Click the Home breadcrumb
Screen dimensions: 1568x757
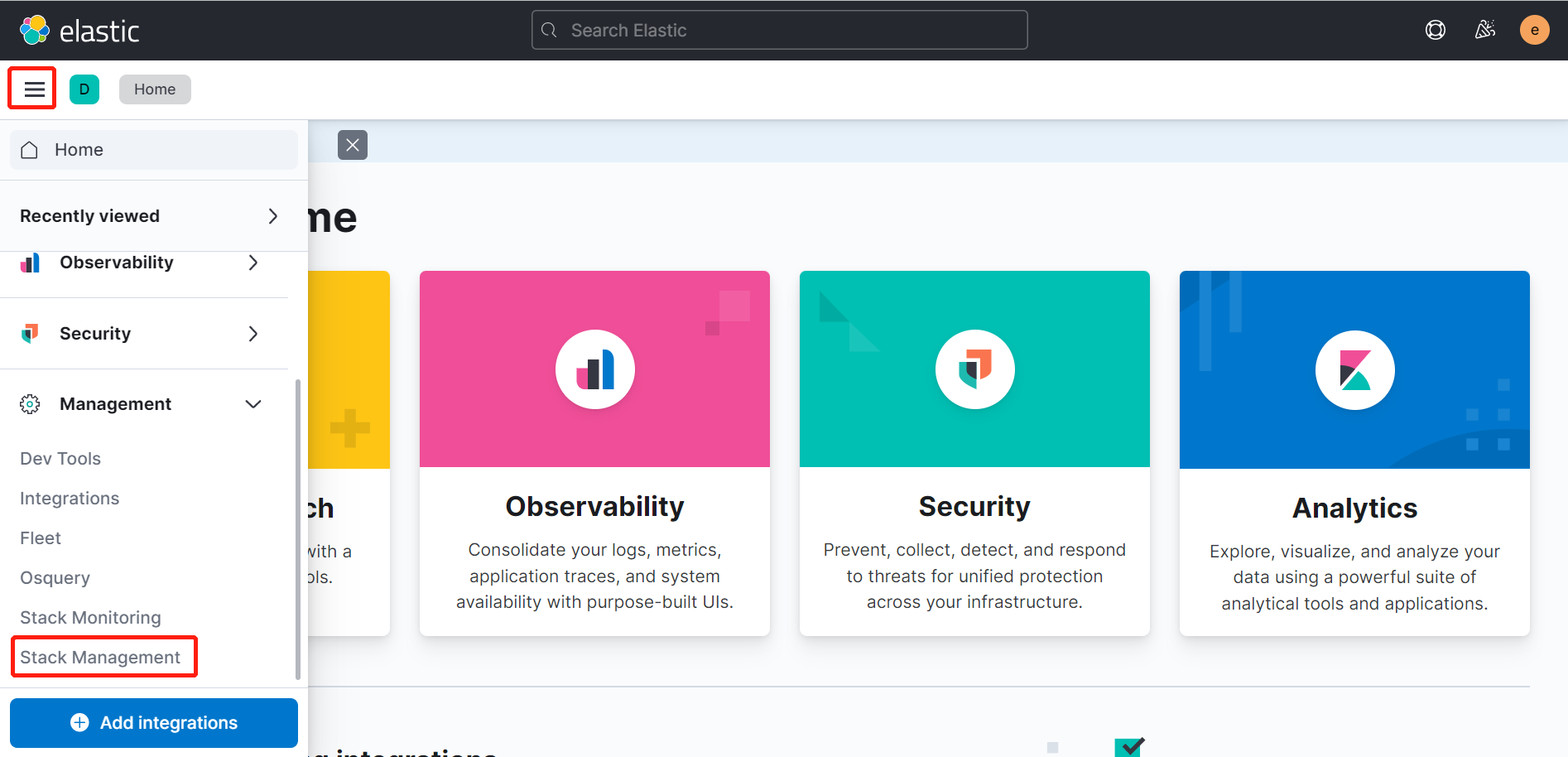(155, 89)
